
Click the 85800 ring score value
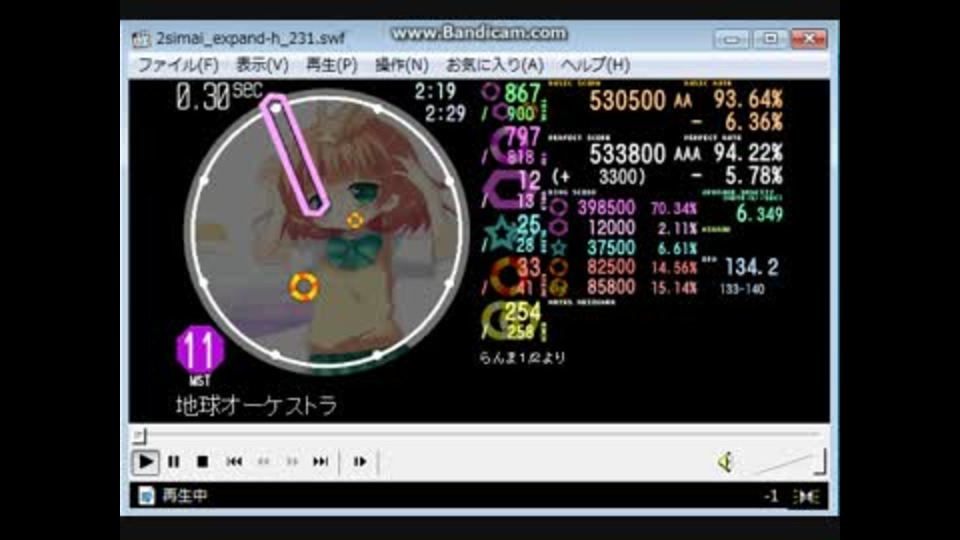(610, 287)
